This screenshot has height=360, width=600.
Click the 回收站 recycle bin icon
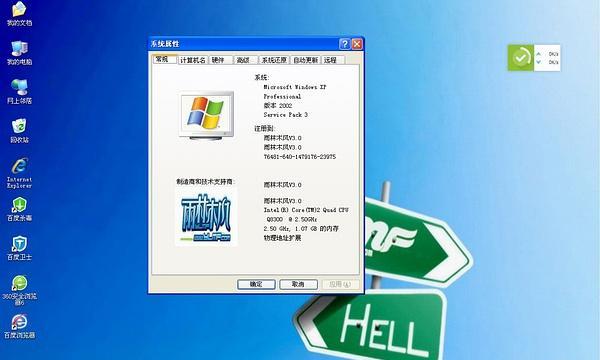19,131
